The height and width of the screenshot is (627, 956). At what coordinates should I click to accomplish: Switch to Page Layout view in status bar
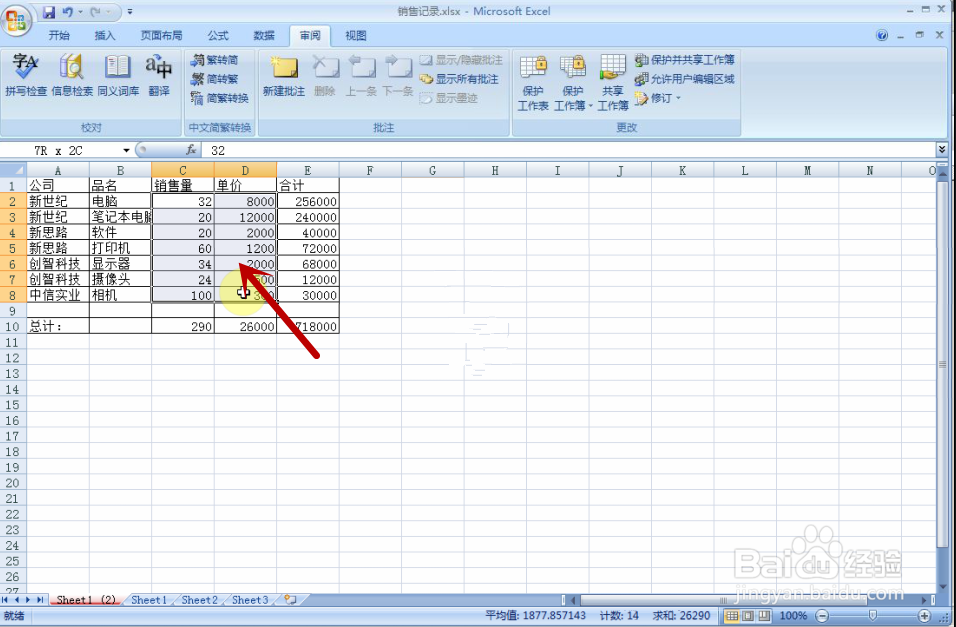748,615
